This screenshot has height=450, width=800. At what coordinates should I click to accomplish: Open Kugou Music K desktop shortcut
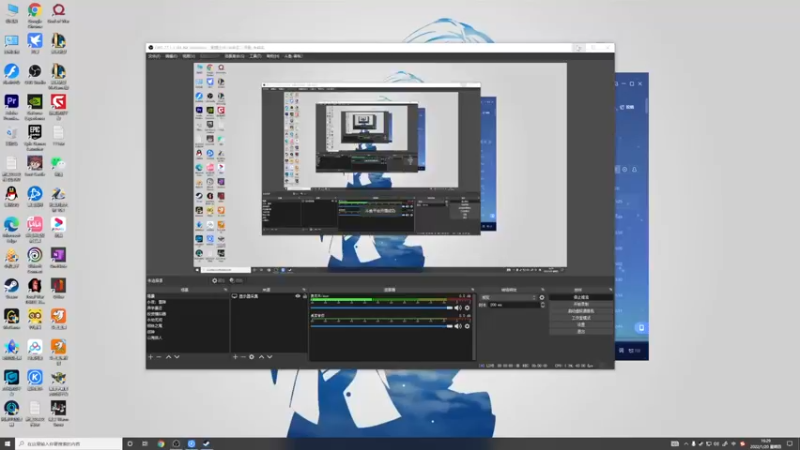tap(35, 380)
